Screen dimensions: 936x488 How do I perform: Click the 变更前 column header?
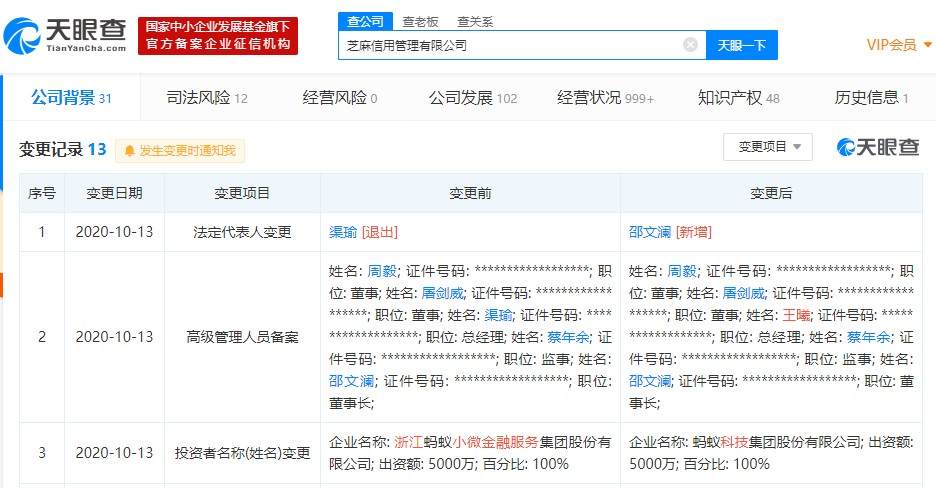coord(470,193)
